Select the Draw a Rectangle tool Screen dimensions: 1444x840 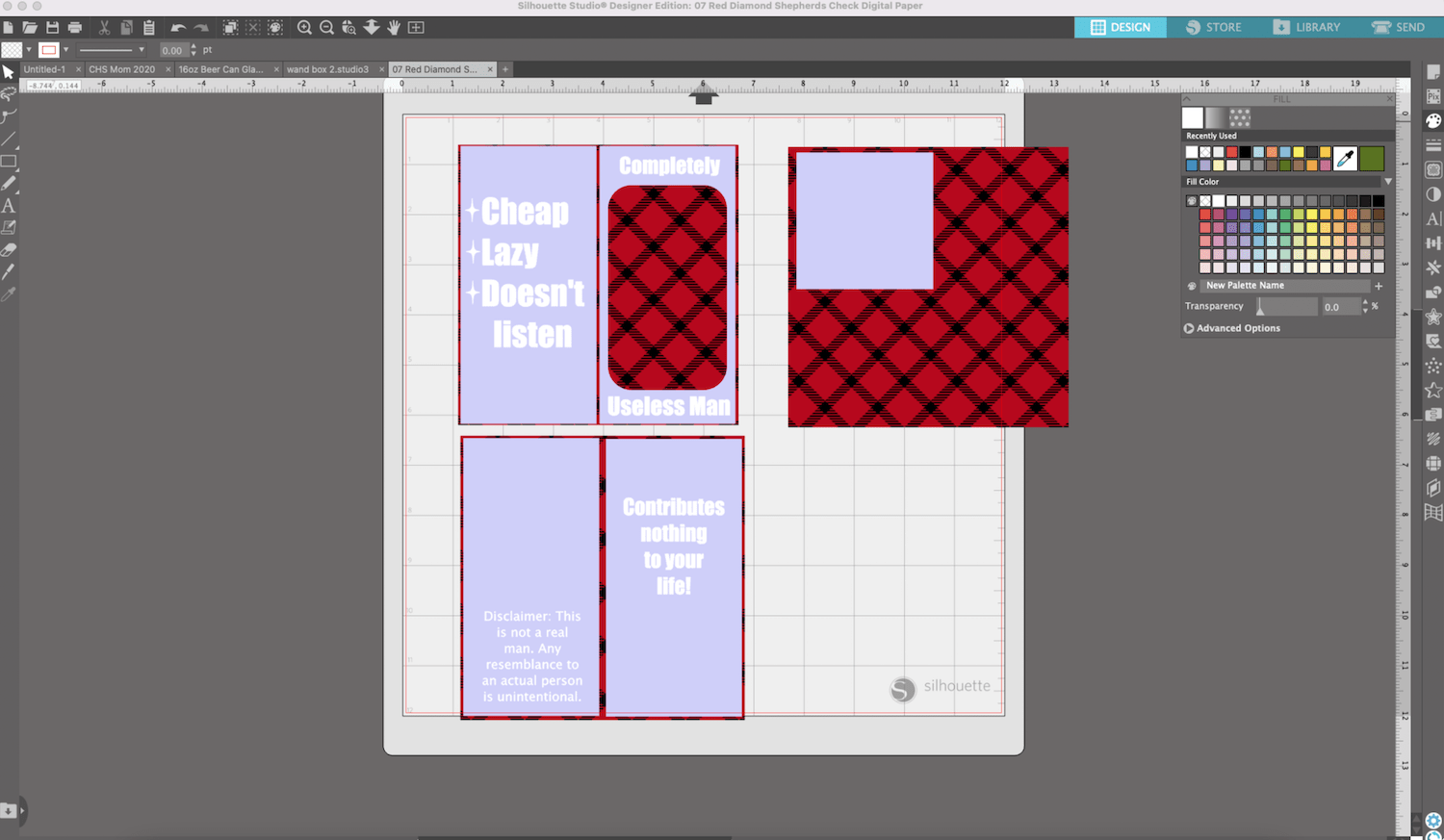click(9, 161)
